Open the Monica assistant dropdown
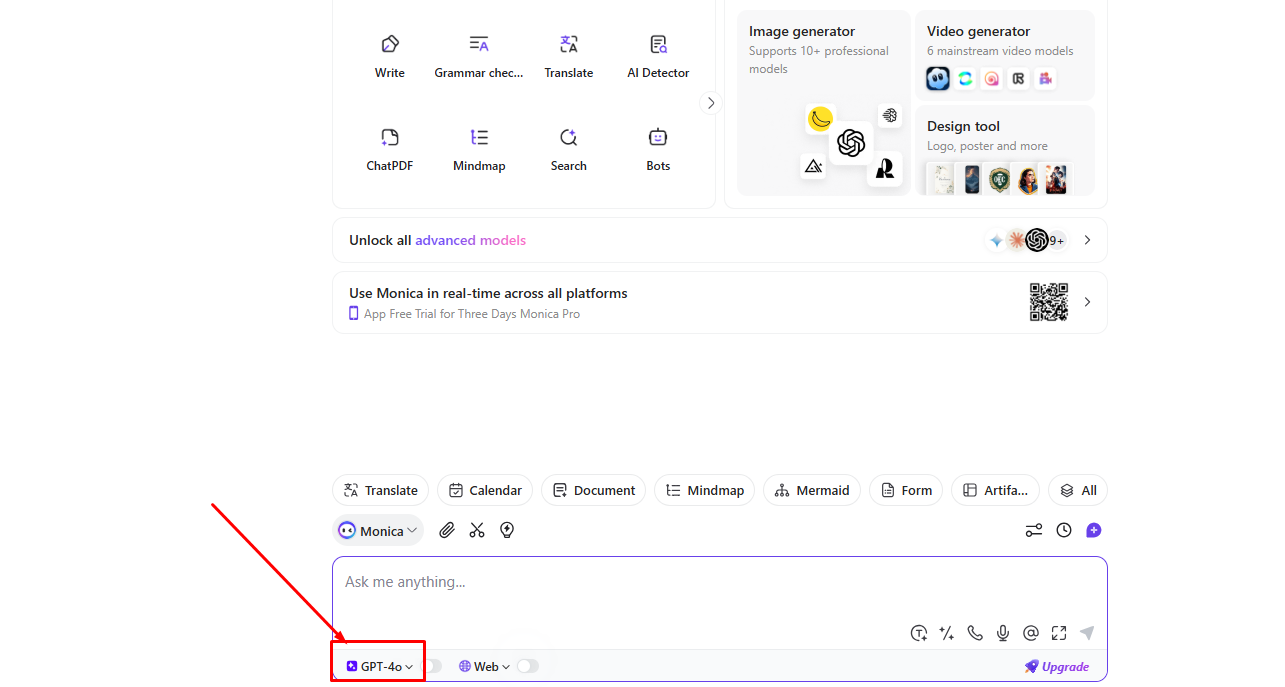 point(378,530)
